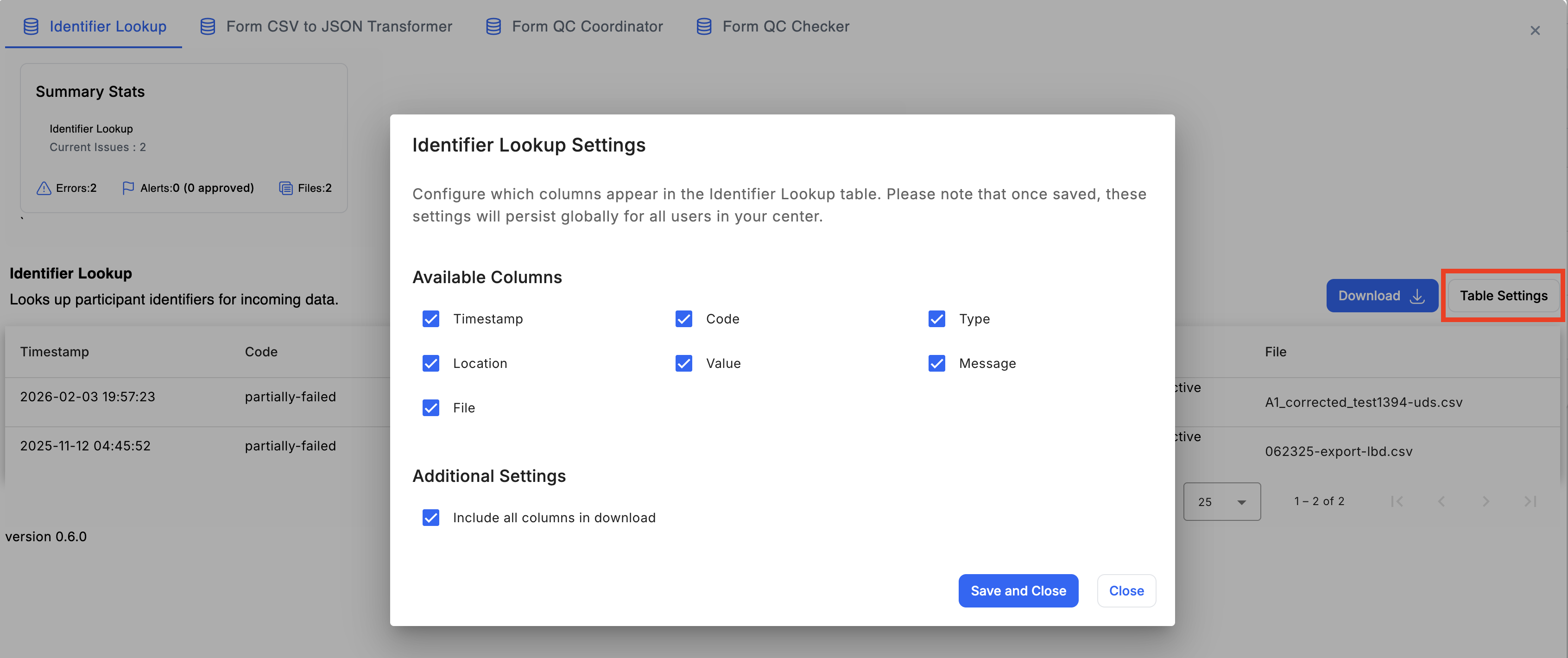
Task: Open the Form QC Coordinator tab
Action: (x=575, y=26)
